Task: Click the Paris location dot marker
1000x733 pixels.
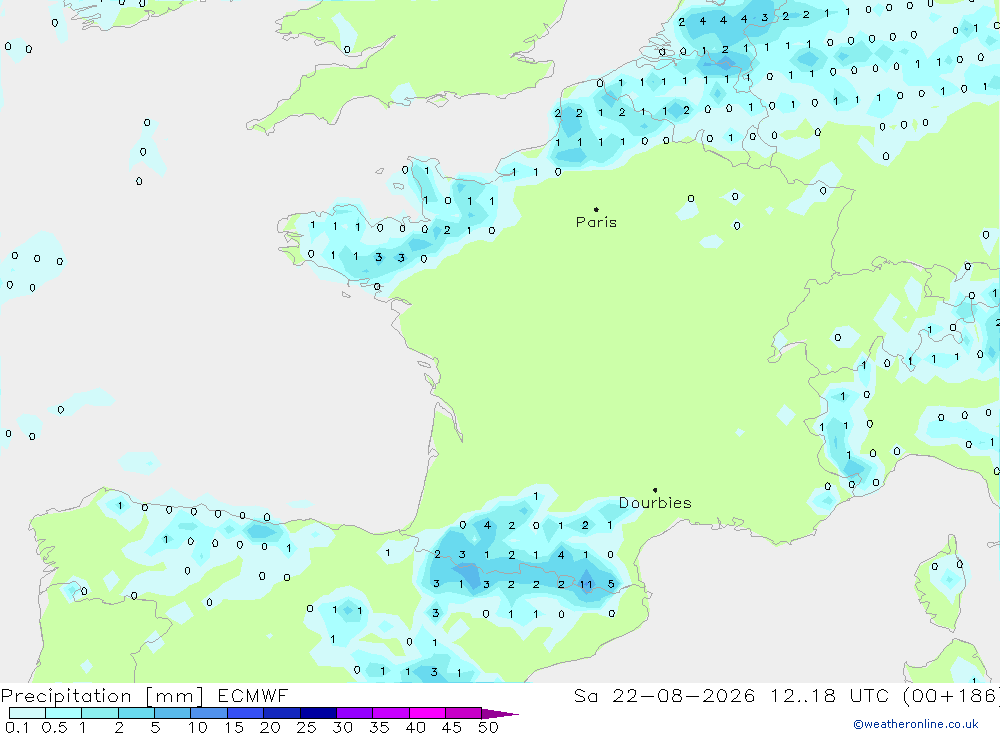Action: (596, 209)
